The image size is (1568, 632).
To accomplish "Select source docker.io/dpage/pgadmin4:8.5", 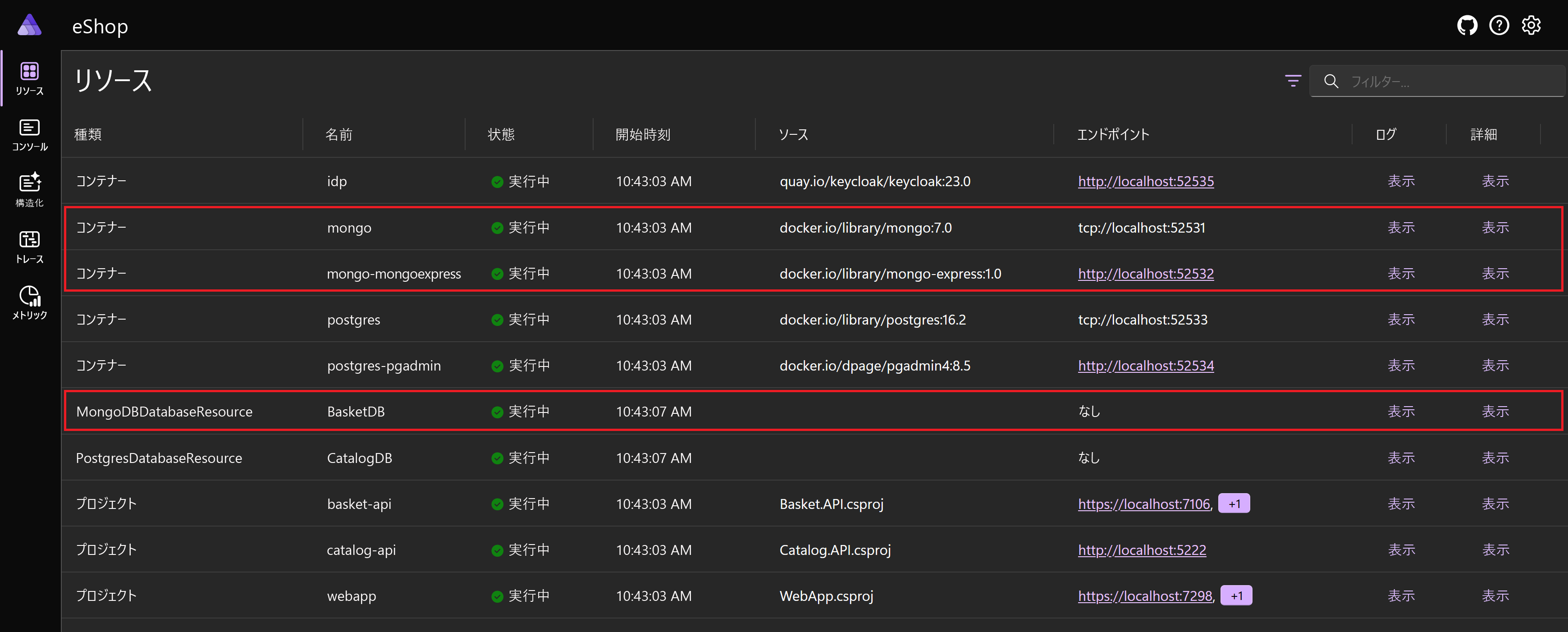I will pos(875,366).
